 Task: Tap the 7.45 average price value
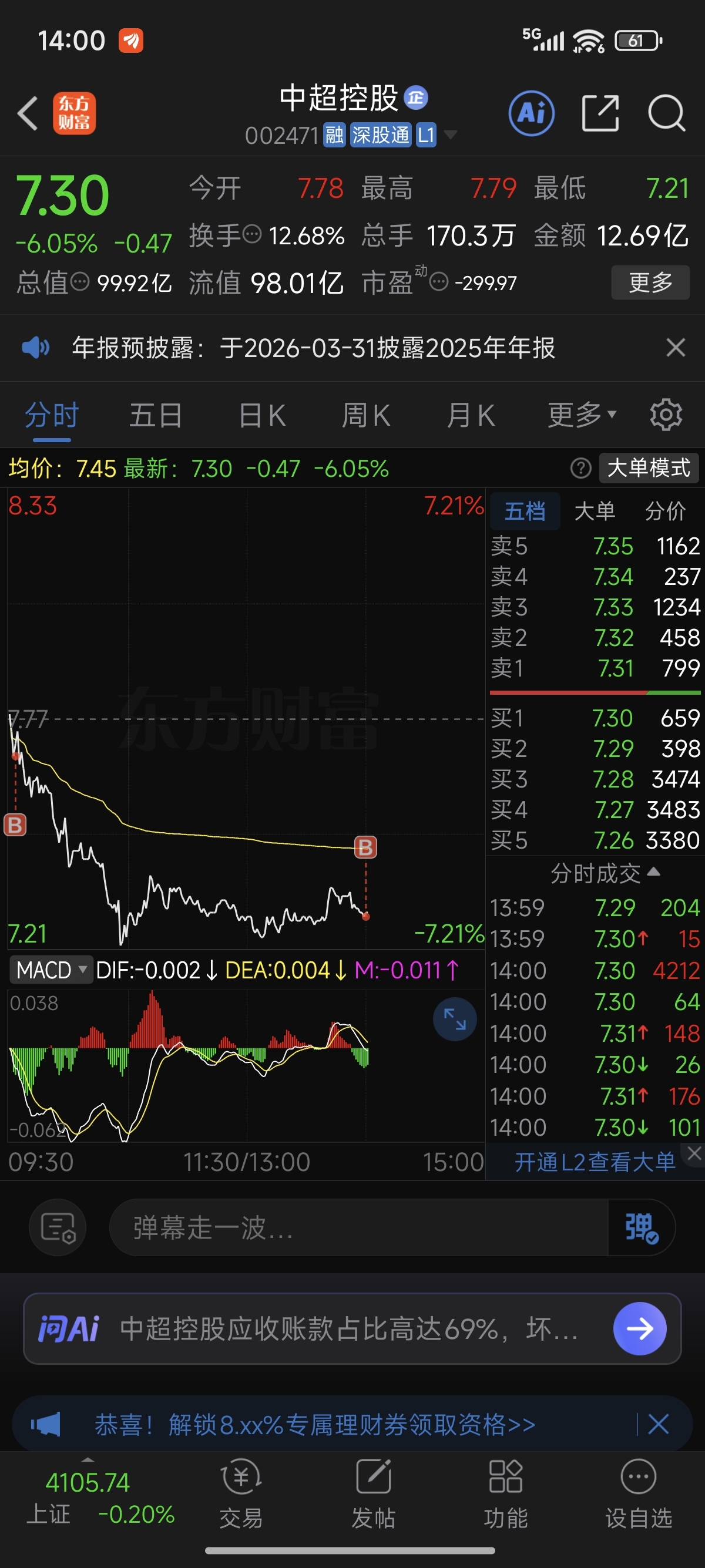pos(96,468)
